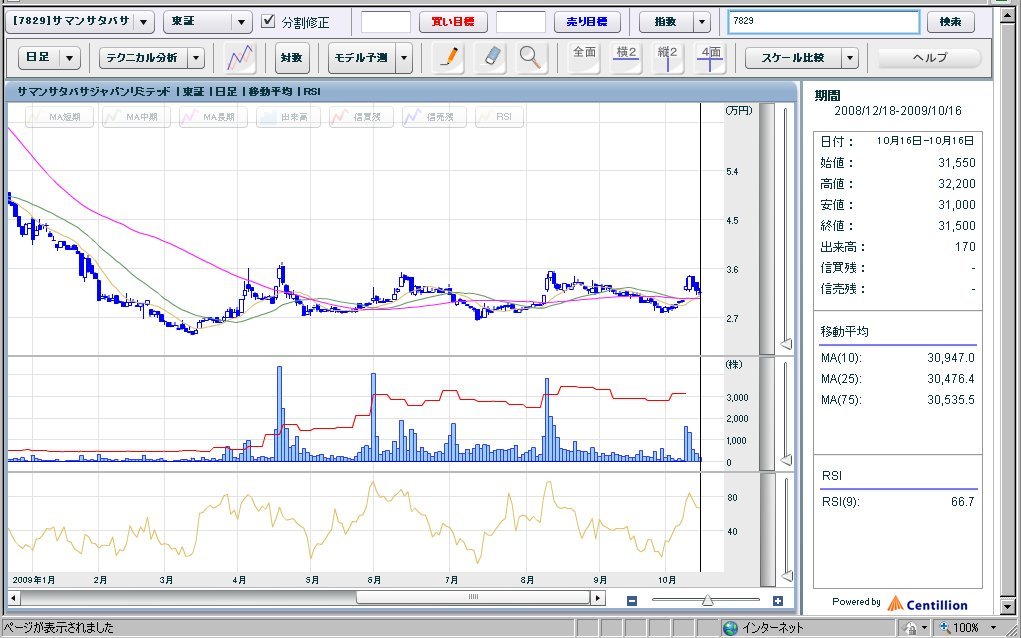This screenshot has width=1021, height=638.
Task: Click the ヘルプ help button
Action: pos(930,58)
